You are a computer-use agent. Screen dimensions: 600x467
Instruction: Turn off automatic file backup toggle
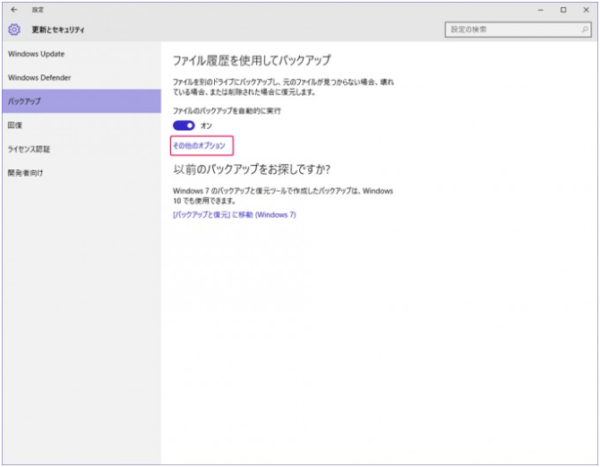(x=184, y=126)
